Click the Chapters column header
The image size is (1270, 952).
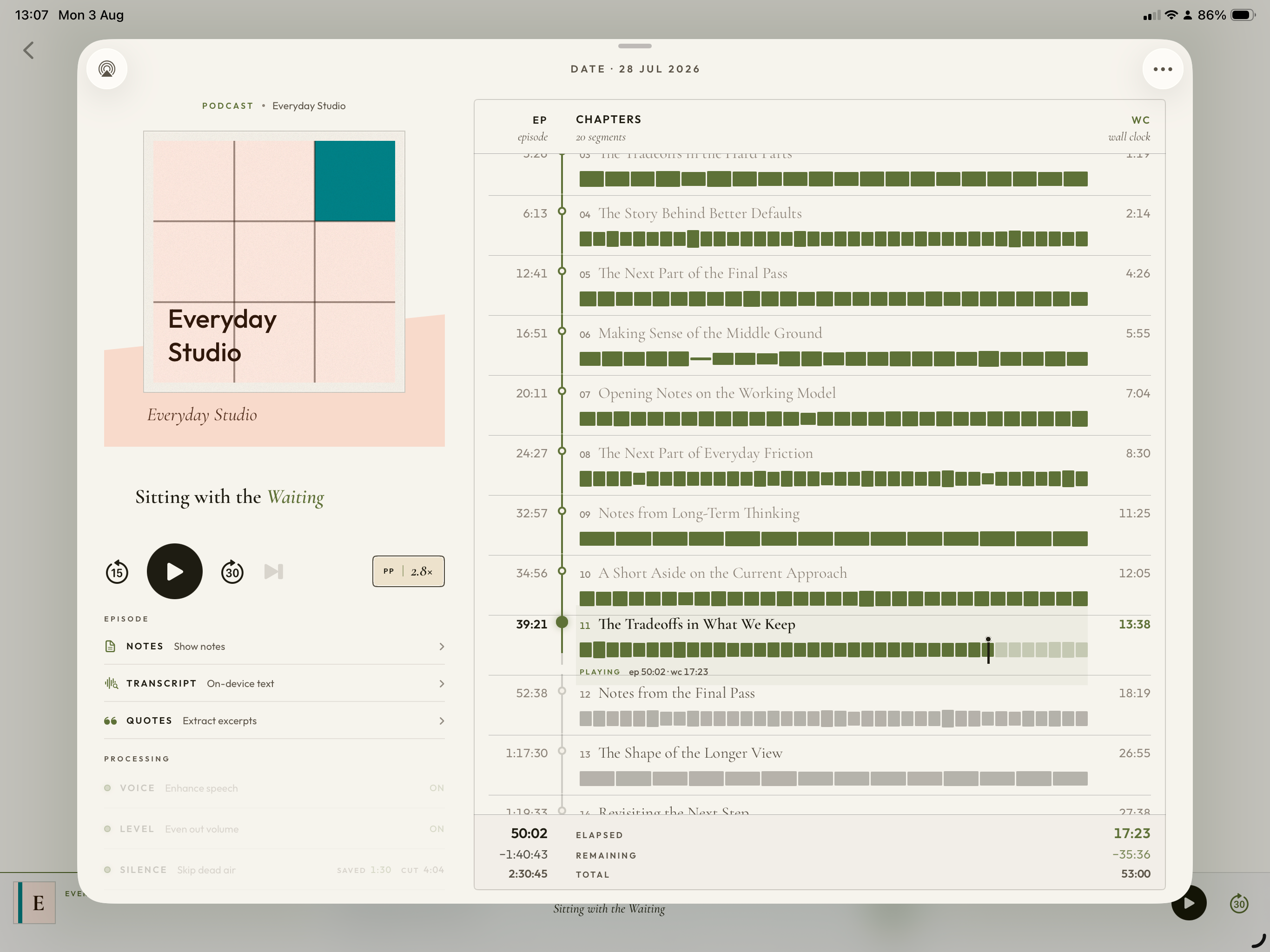pyautogui.click(x=608, y=128)
